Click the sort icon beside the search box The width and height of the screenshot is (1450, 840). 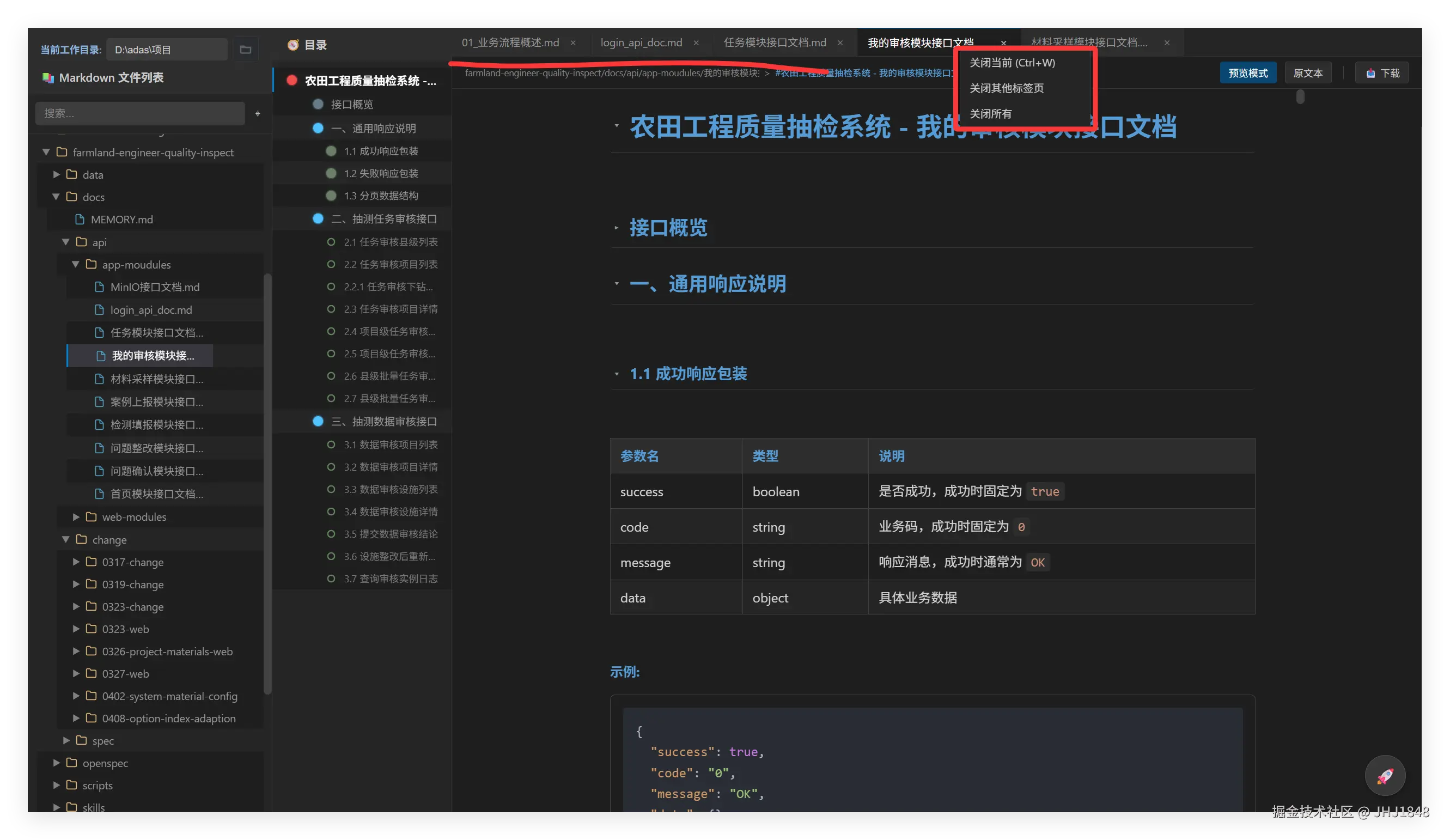tap(257, 113)
